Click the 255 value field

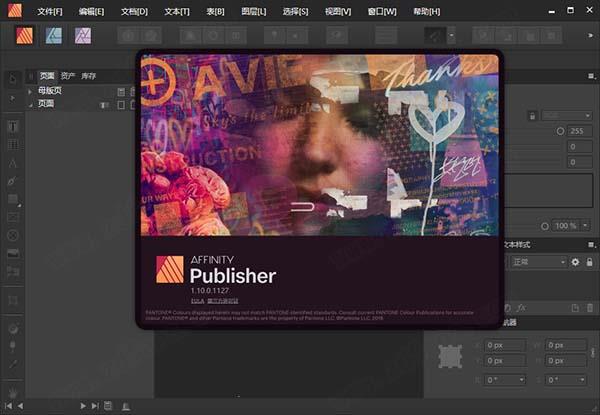pos(580,131)
